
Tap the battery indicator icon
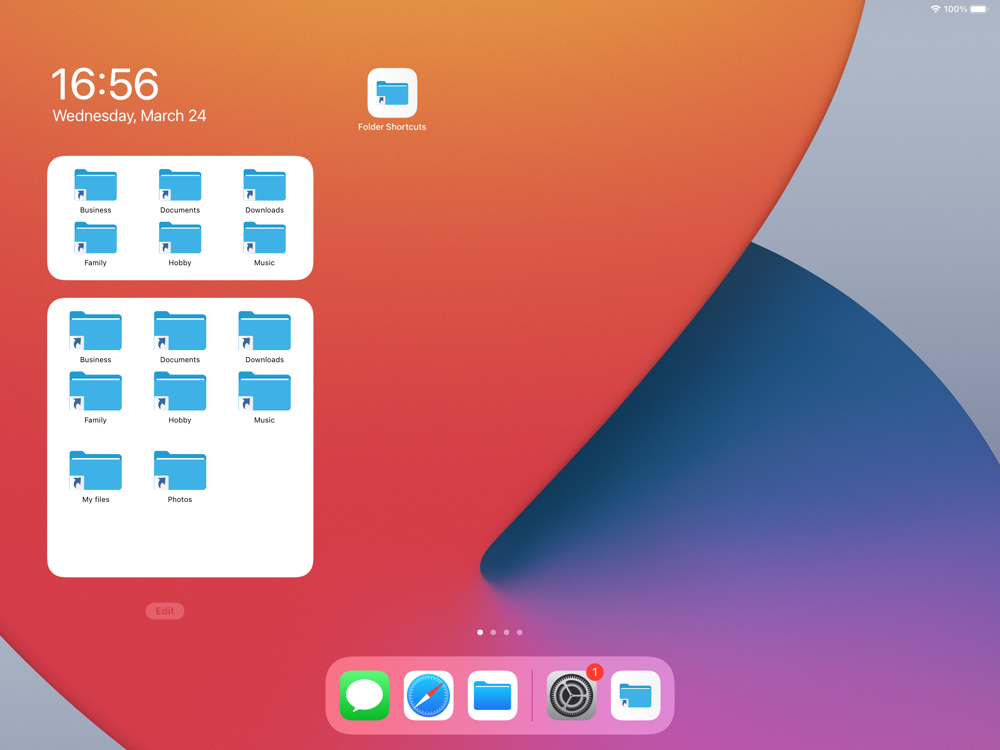point(980,9)
